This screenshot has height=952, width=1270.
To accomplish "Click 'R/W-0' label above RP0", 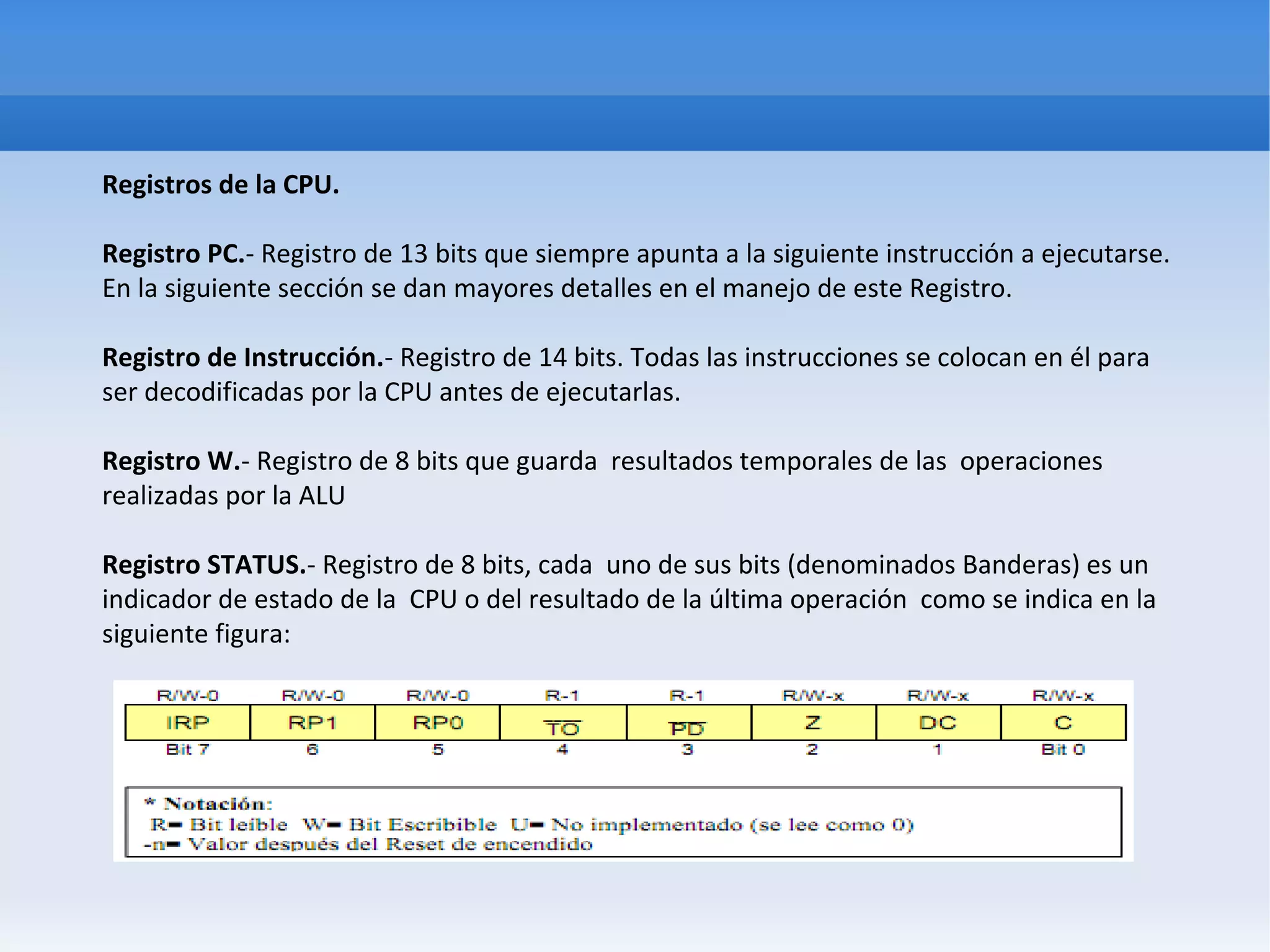I will pos(438,696).
